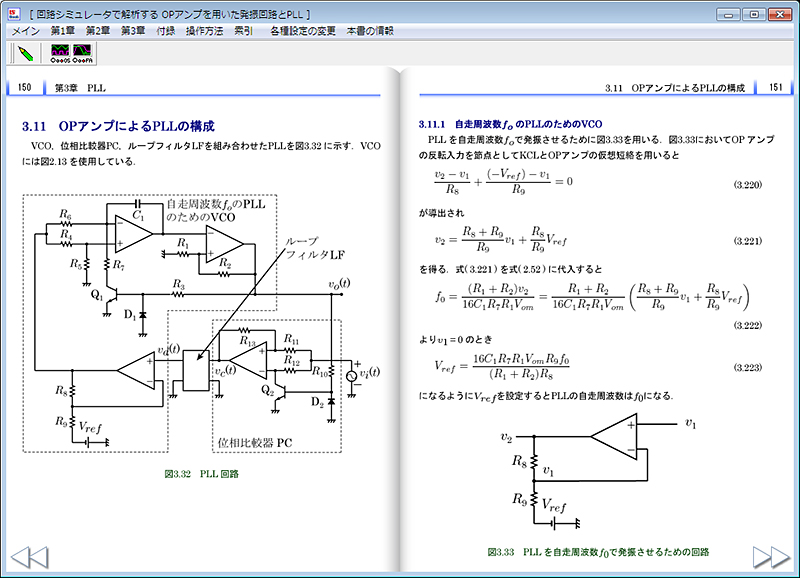Maximize the window
This screenshot has height=578, width=800.
[x=754, y=14]
